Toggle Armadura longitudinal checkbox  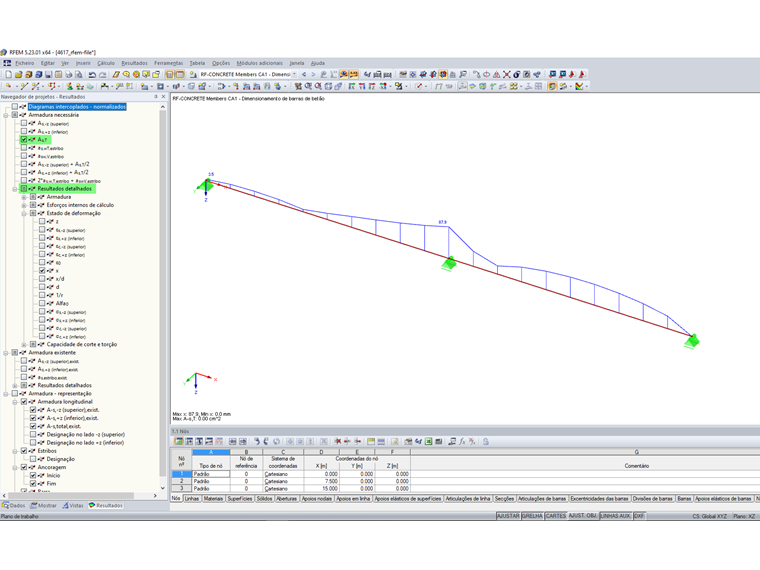pyautogui.click(x=24, y=402)
